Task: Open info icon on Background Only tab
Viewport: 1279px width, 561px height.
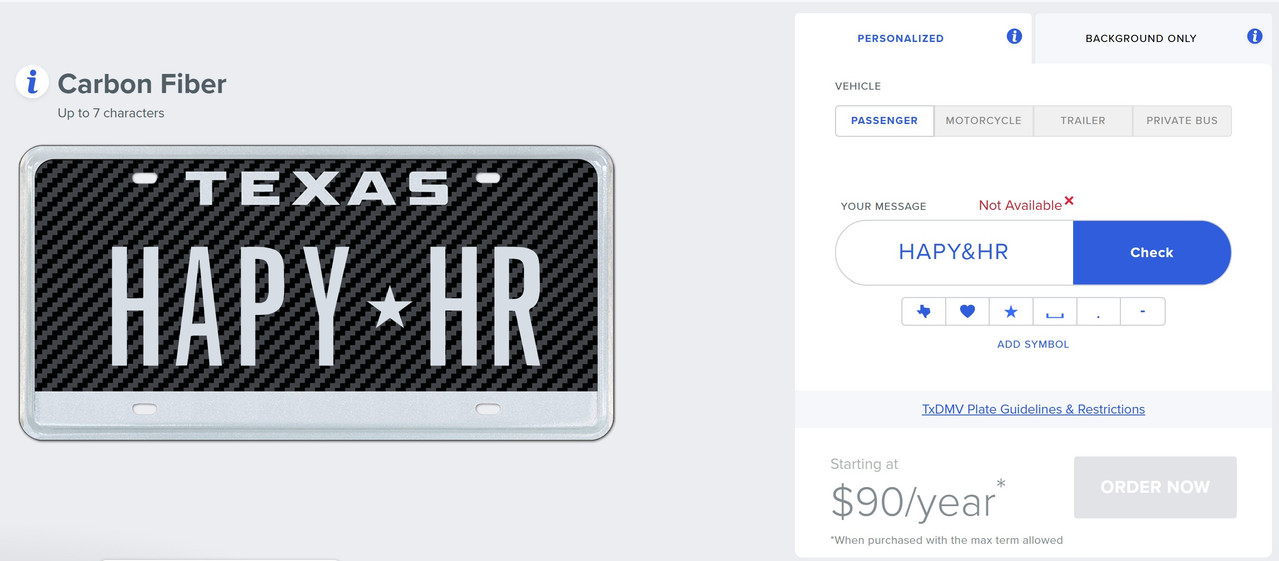Action: click(1255, 36)
